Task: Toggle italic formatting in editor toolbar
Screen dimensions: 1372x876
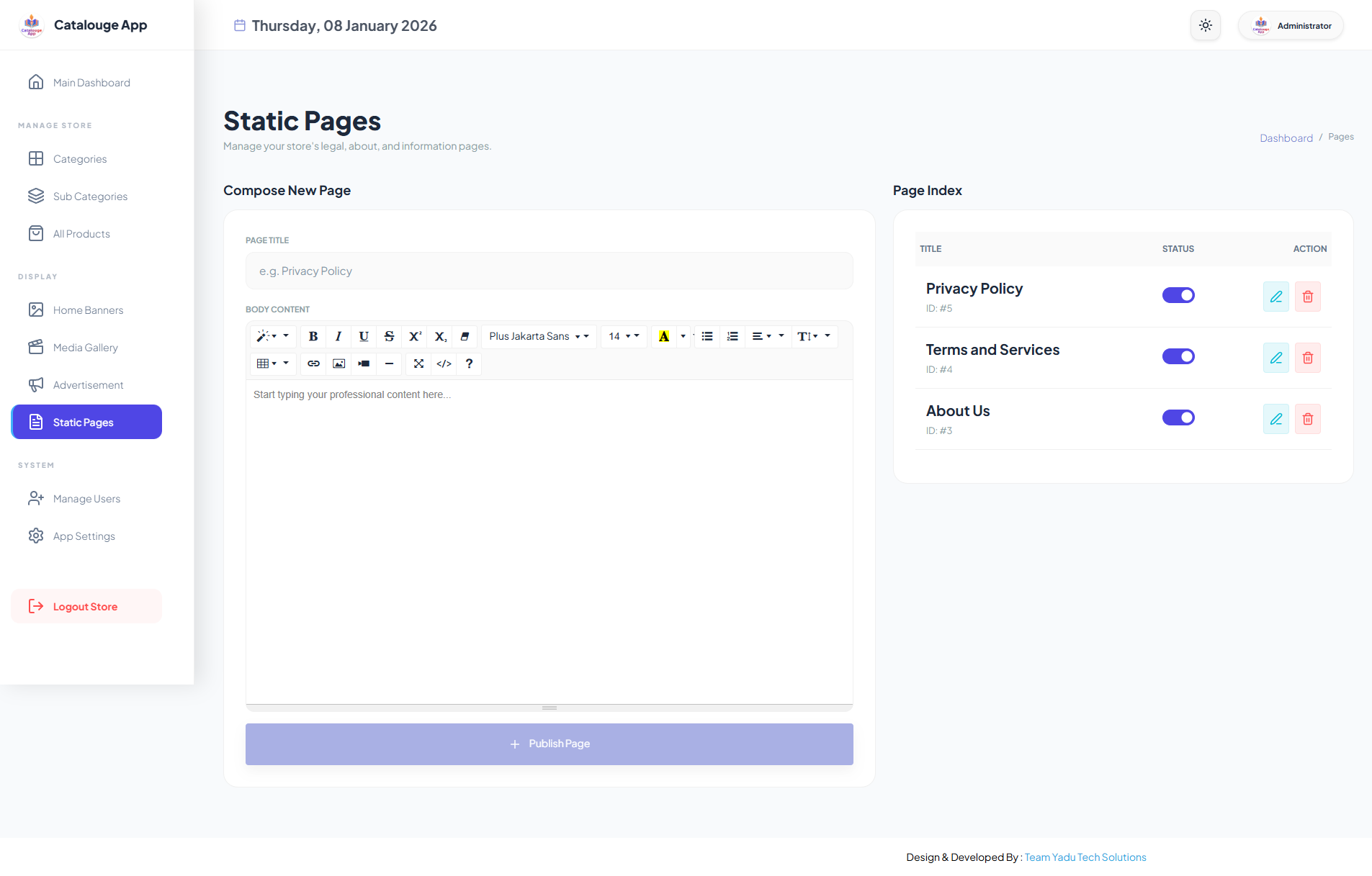Action: (338, 336)
